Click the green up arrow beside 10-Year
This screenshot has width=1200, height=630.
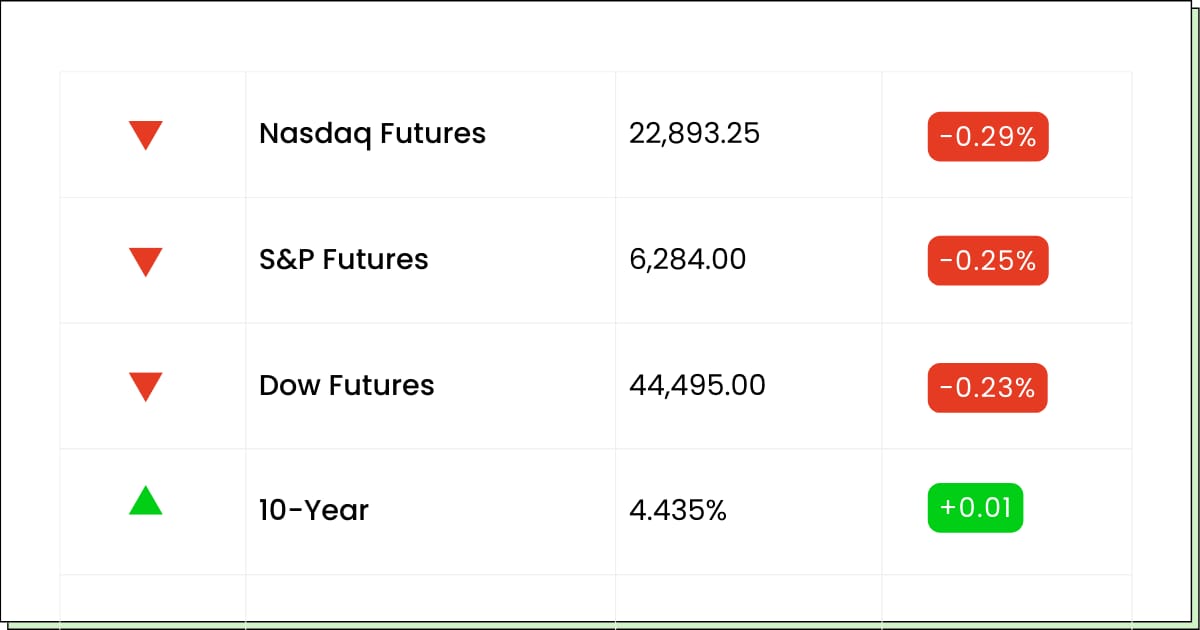(145, 500)
